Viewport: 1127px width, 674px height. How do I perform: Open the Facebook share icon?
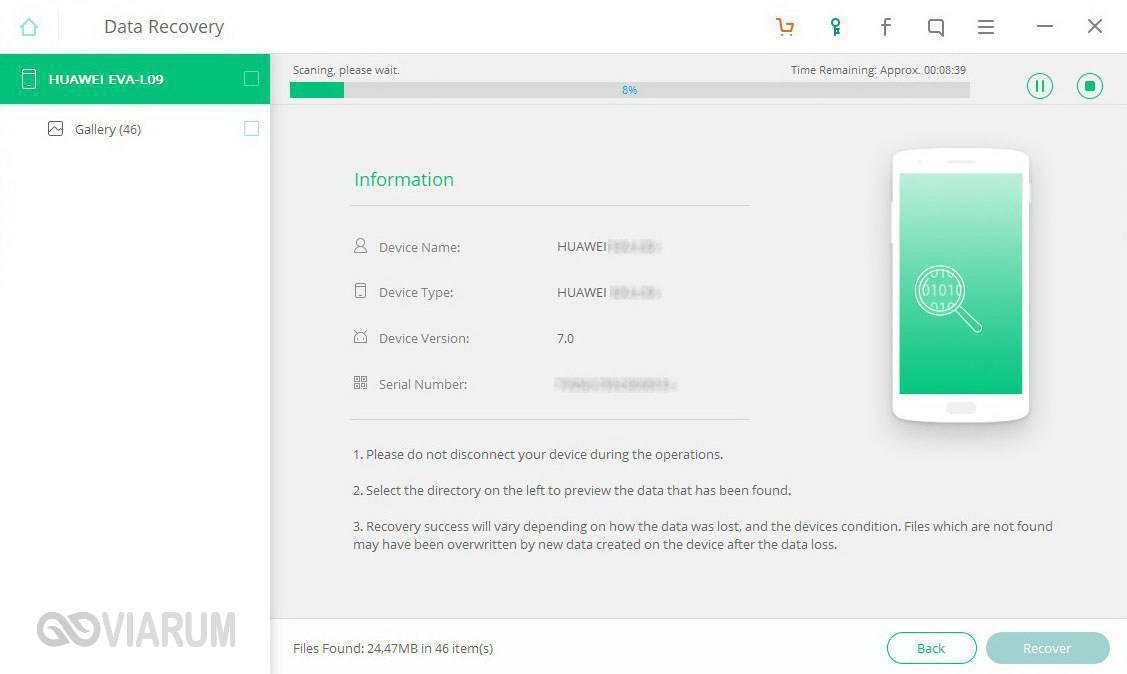click(x=885, y=27)
